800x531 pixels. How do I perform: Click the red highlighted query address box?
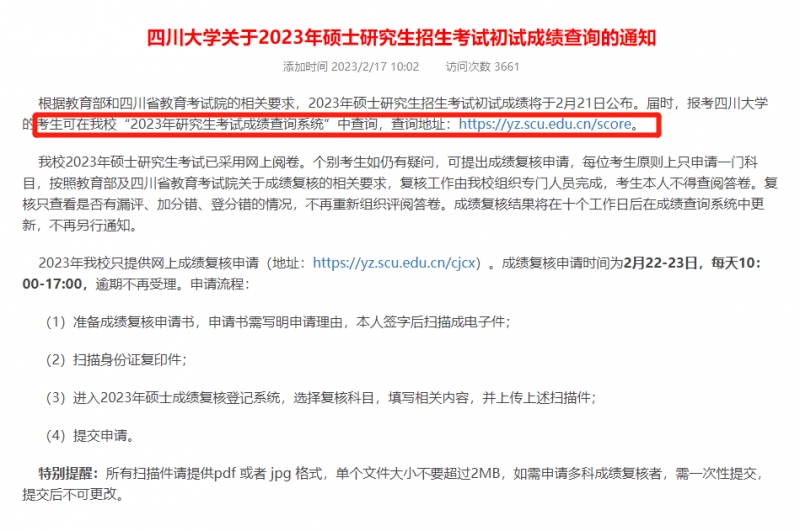347,124
